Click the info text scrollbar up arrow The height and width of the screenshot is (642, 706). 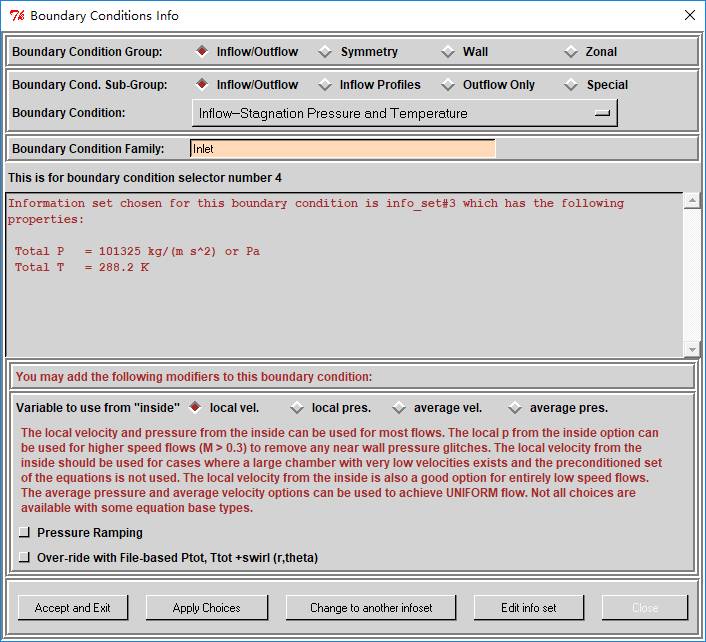[x=692, y=201]
